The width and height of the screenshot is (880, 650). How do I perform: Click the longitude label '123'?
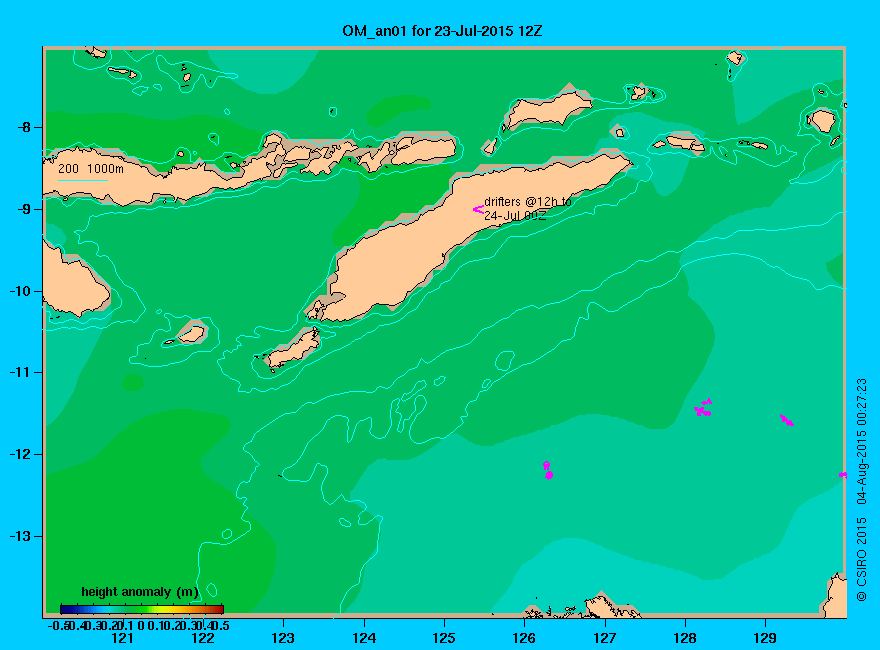coord(283,638)
